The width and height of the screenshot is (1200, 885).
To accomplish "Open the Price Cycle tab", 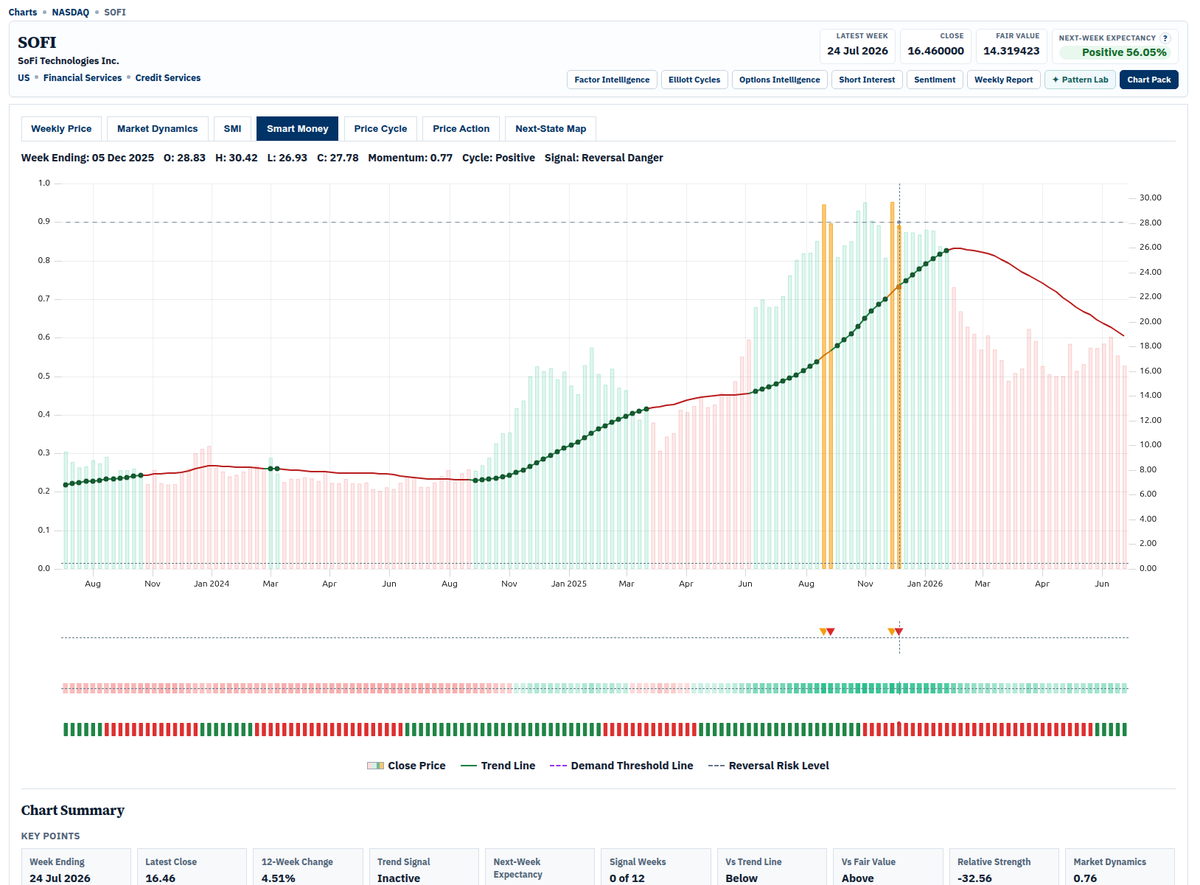I will coord(380,128).
